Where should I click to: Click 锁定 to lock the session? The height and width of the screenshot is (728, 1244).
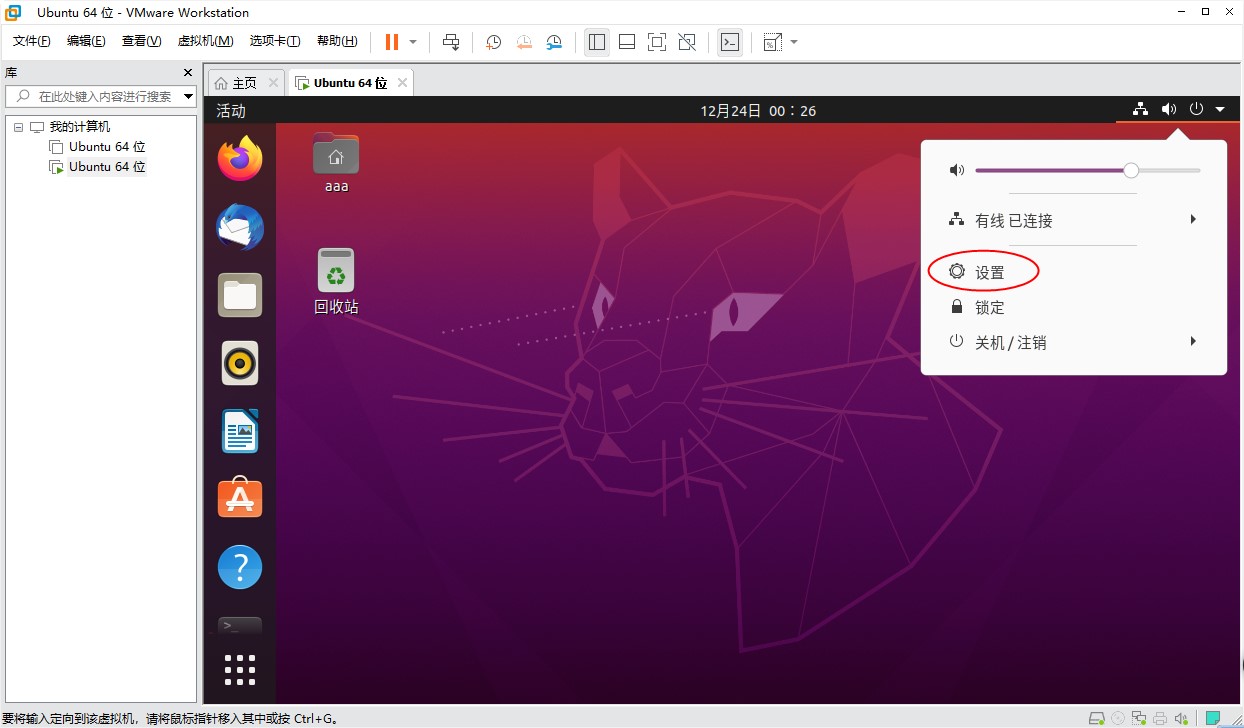(x=988, y=307)
